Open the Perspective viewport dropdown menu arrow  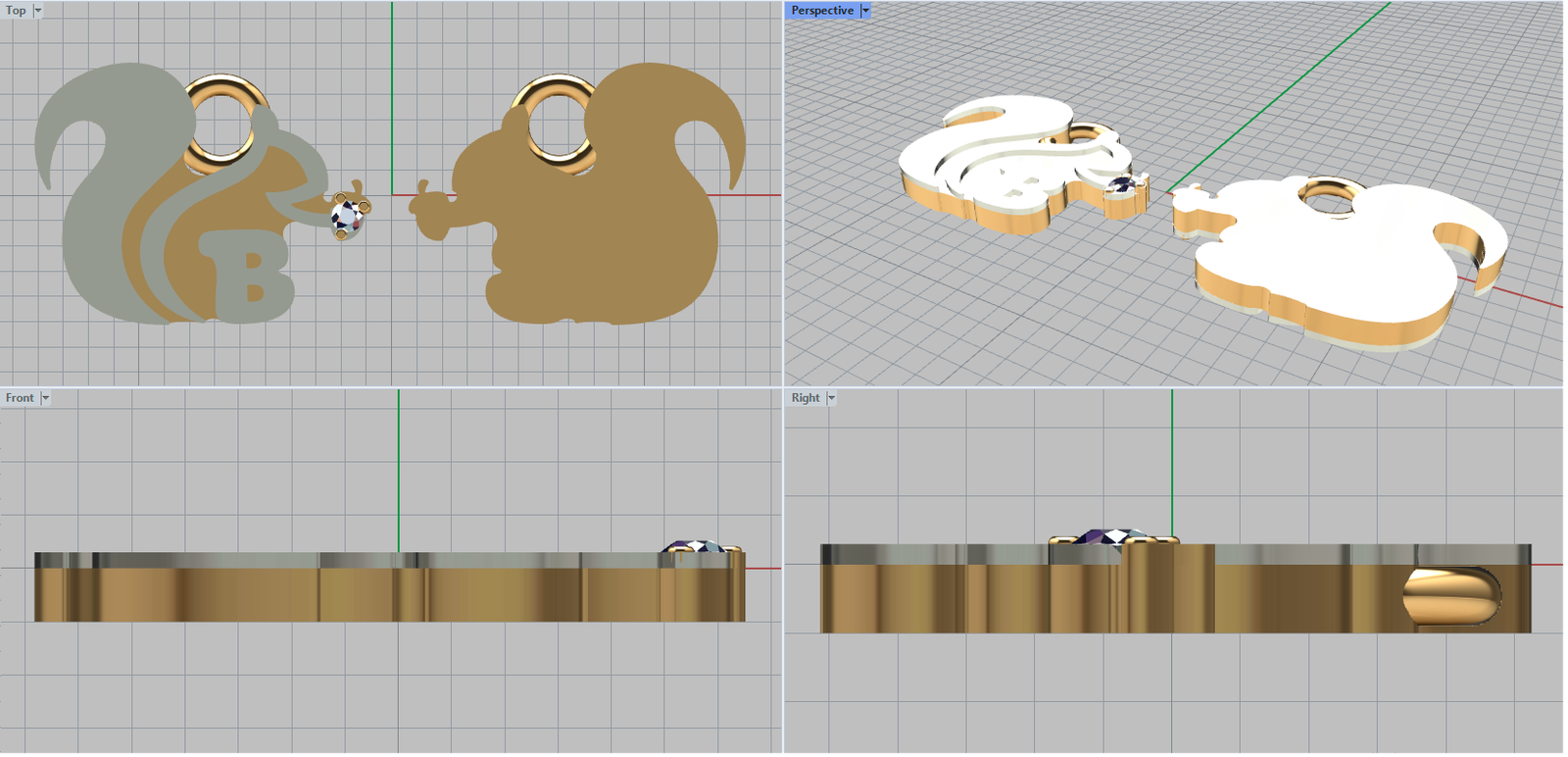coord(865,11)
